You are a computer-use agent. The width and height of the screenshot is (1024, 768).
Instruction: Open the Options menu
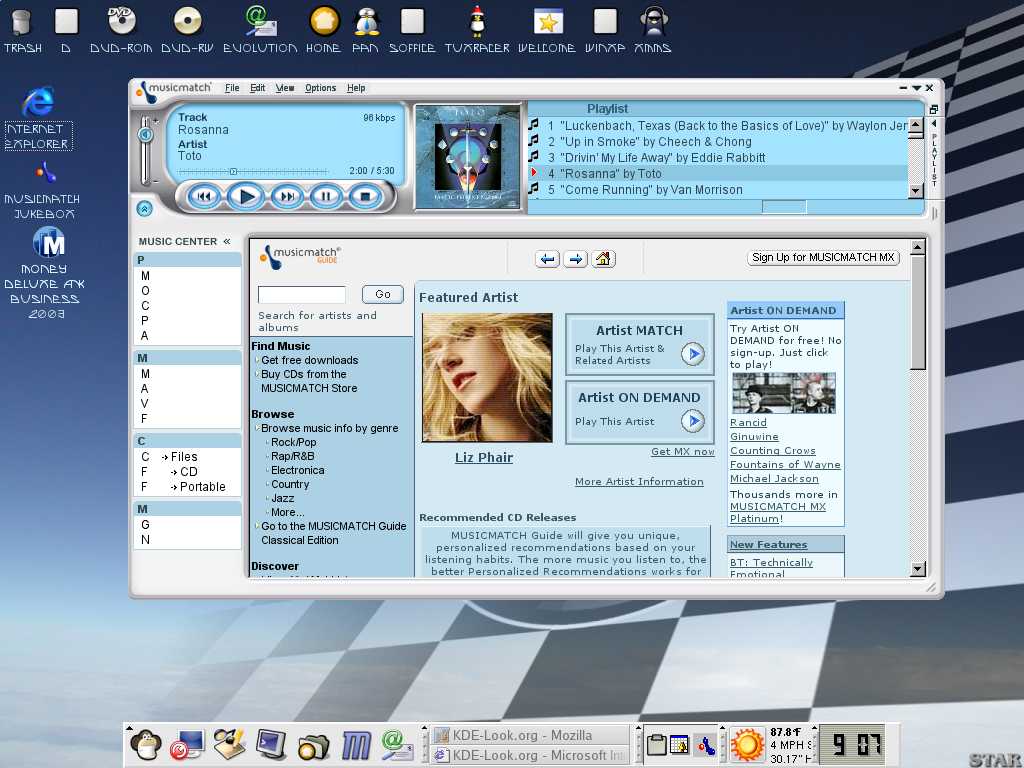pyautogui.click(x=320, y=88)
